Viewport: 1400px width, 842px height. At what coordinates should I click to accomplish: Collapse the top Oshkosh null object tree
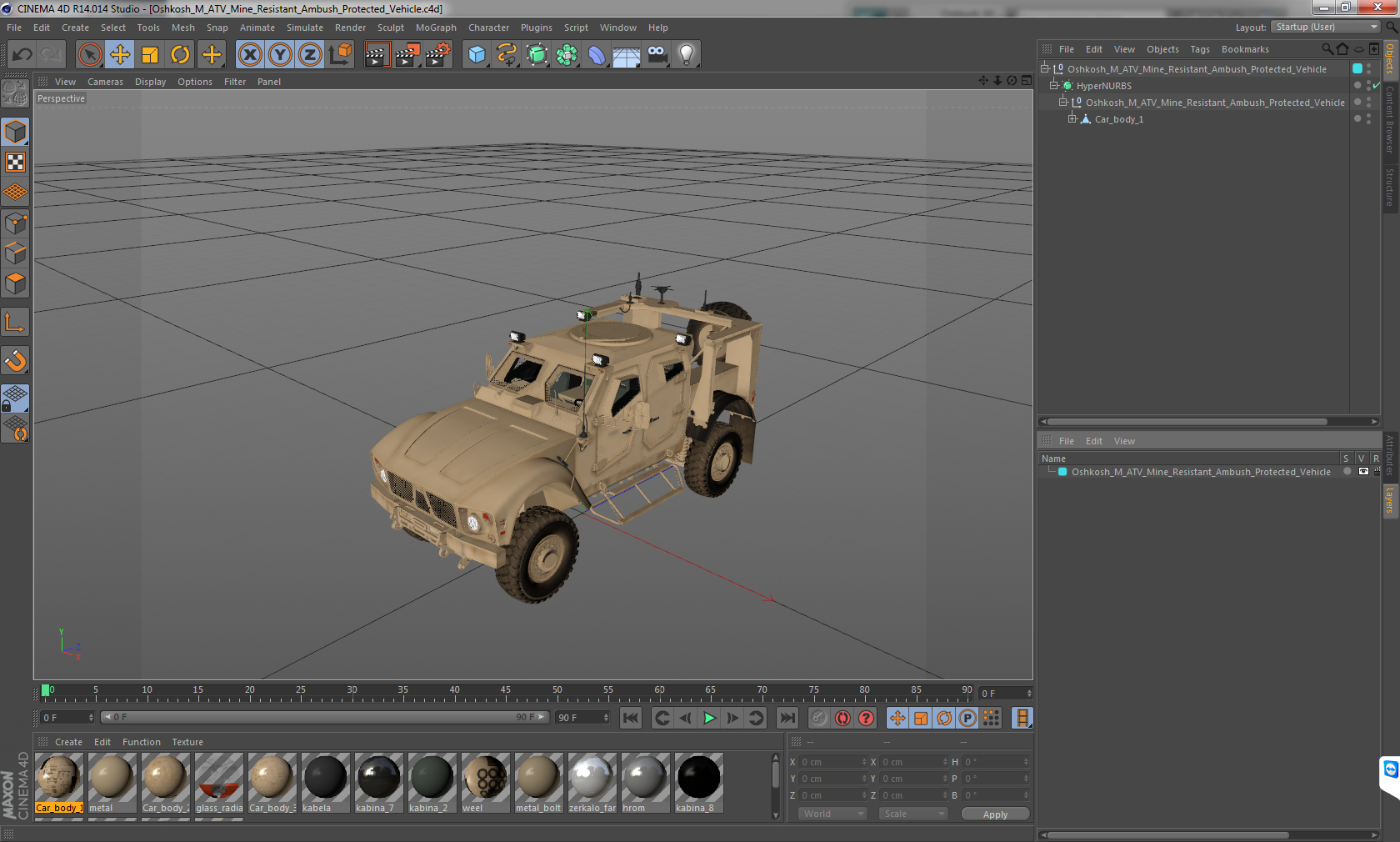coord(1045,68)
